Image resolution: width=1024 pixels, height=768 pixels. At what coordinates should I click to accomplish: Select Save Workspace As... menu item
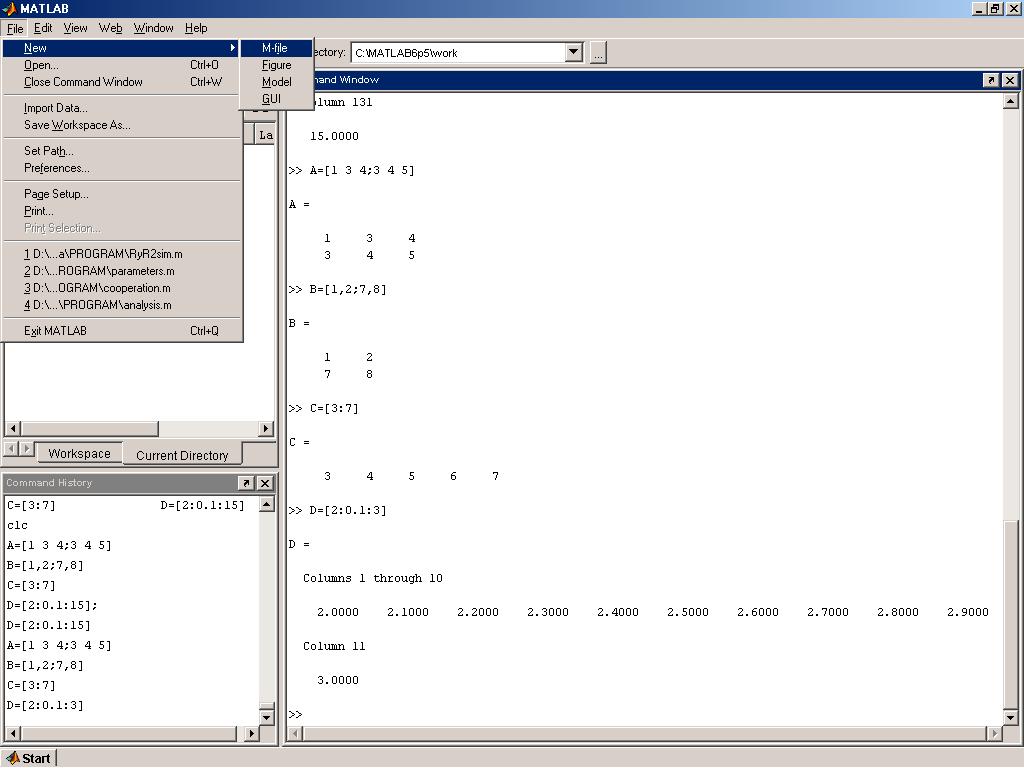click(x=121, y=125)
